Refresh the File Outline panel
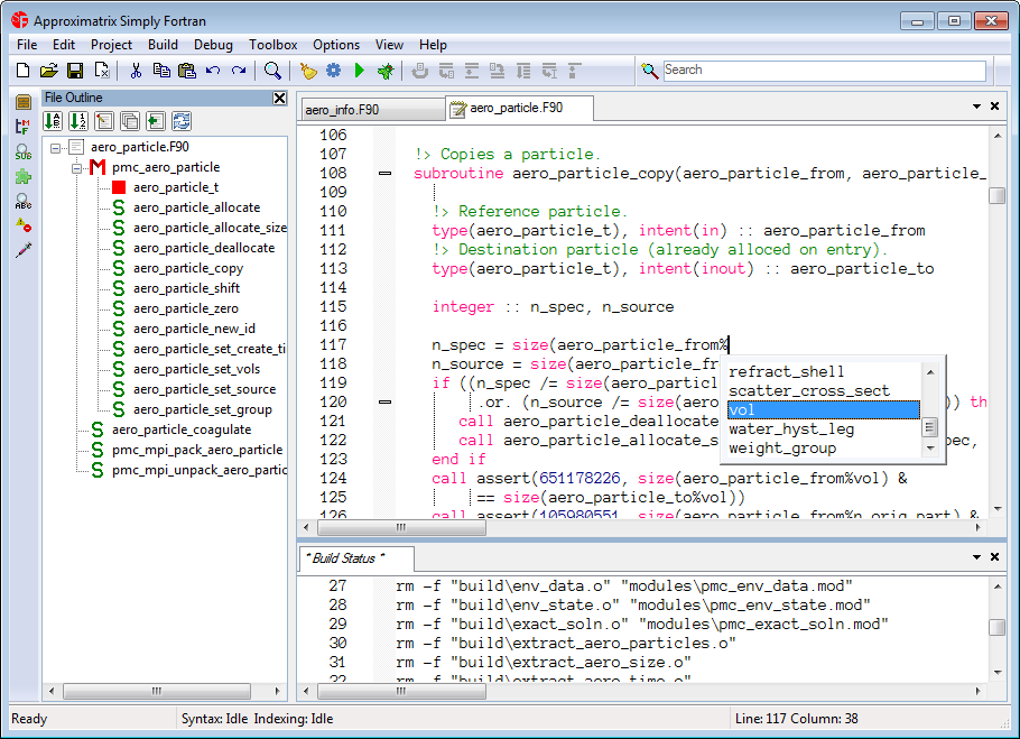 pyautogui.click(x=181, y=121)
